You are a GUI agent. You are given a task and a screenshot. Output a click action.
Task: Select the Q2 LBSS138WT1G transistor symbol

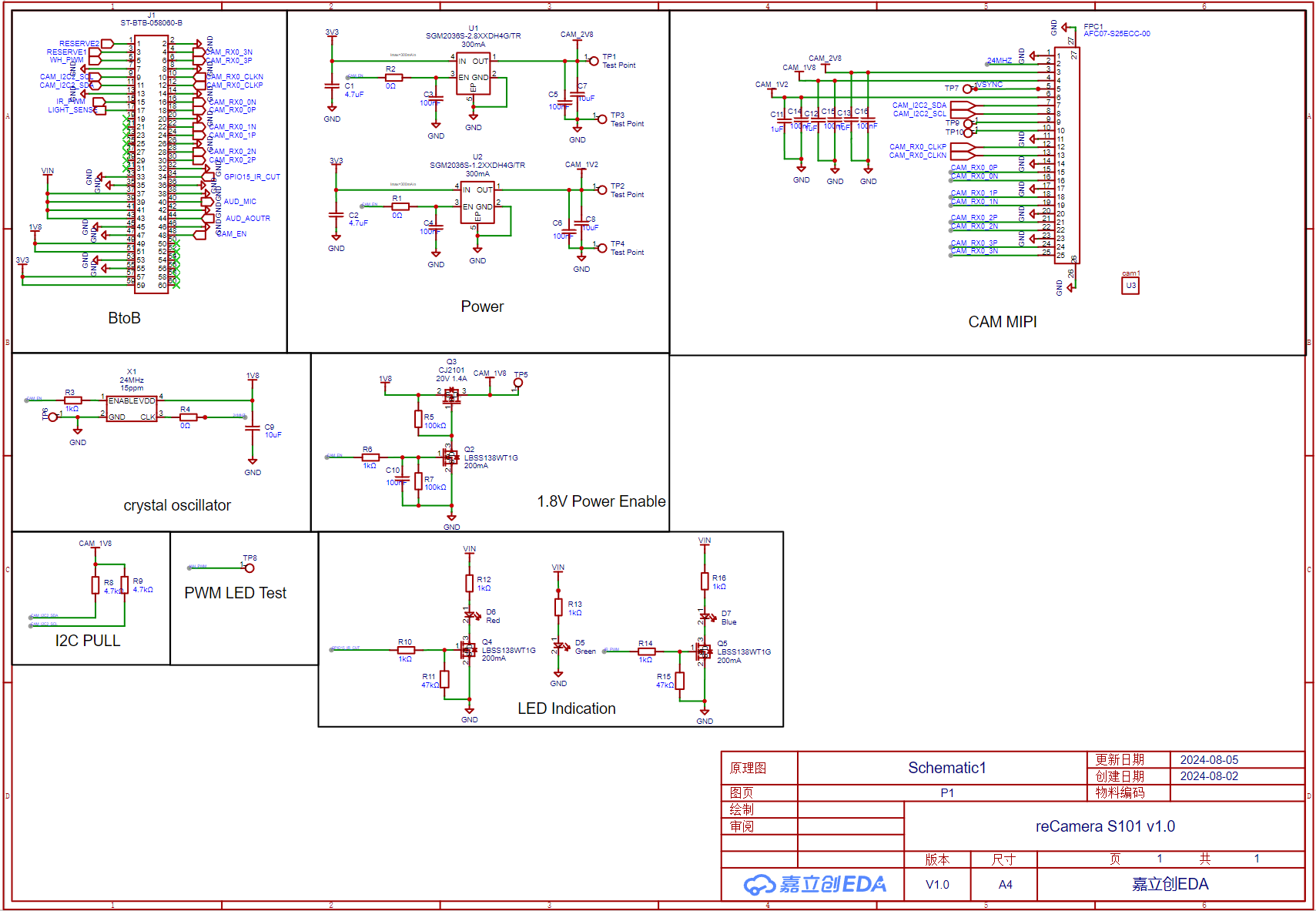450,458
